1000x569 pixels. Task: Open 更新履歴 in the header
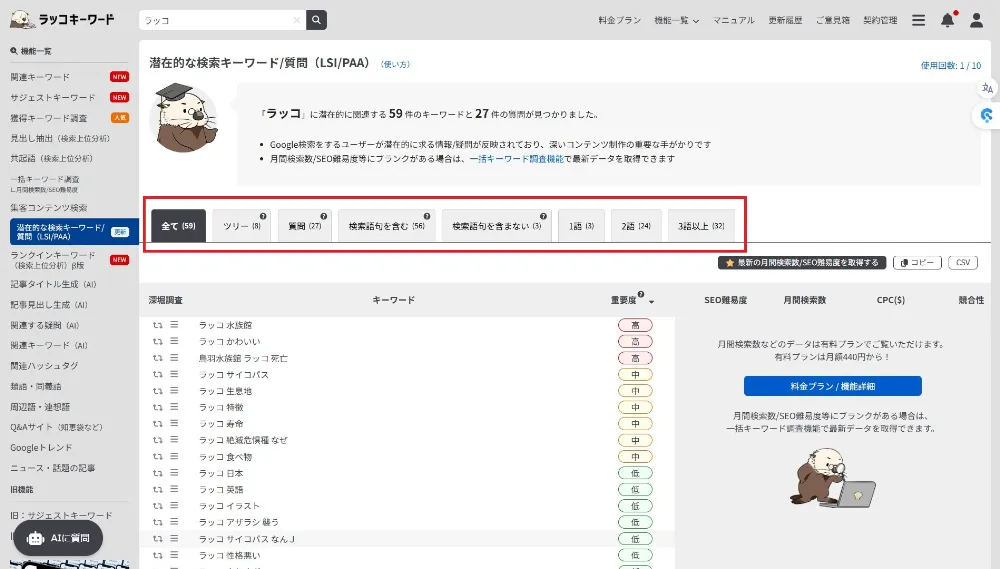coord(785,20)
